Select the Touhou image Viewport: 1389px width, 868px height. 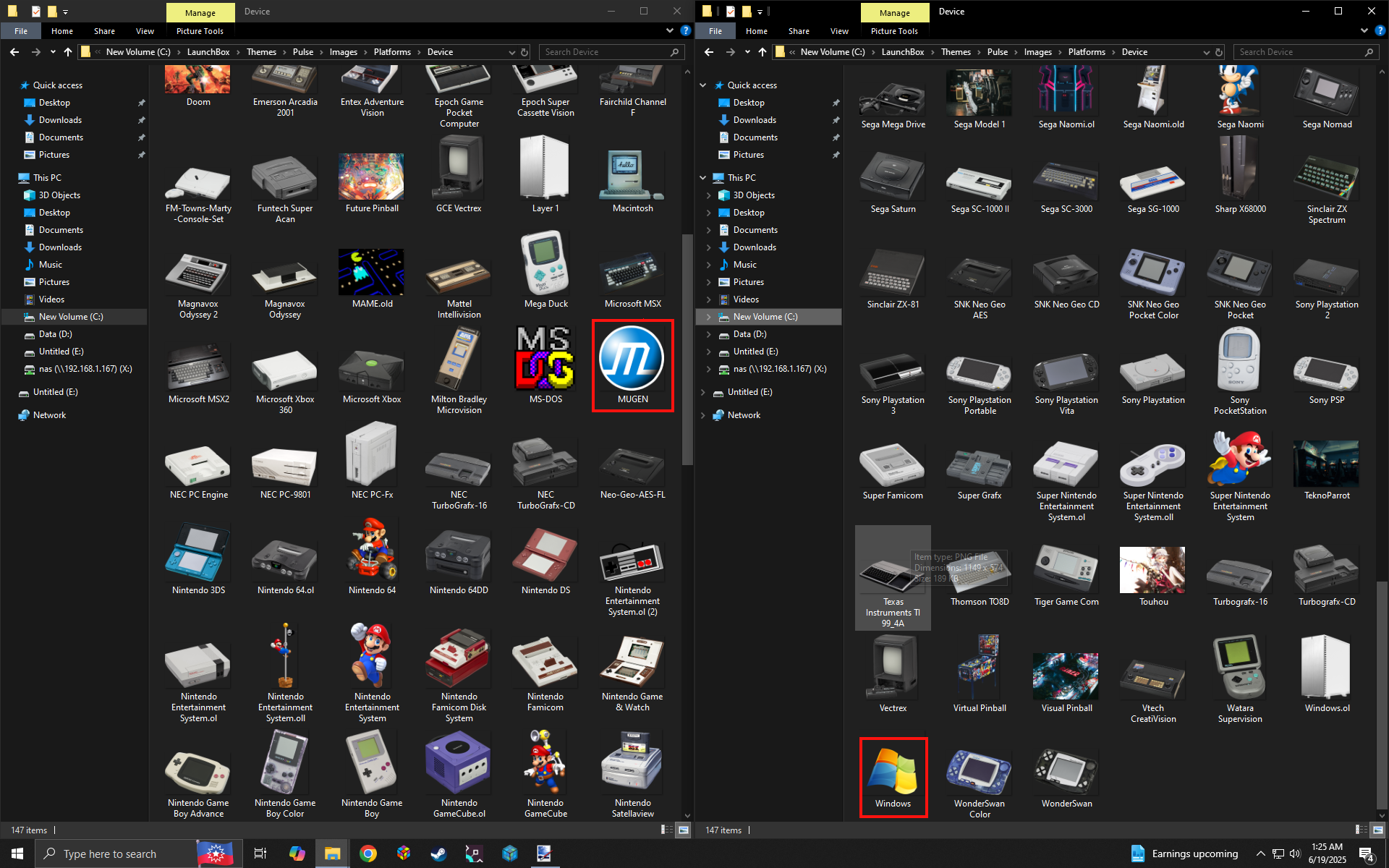click(1153, 576)
